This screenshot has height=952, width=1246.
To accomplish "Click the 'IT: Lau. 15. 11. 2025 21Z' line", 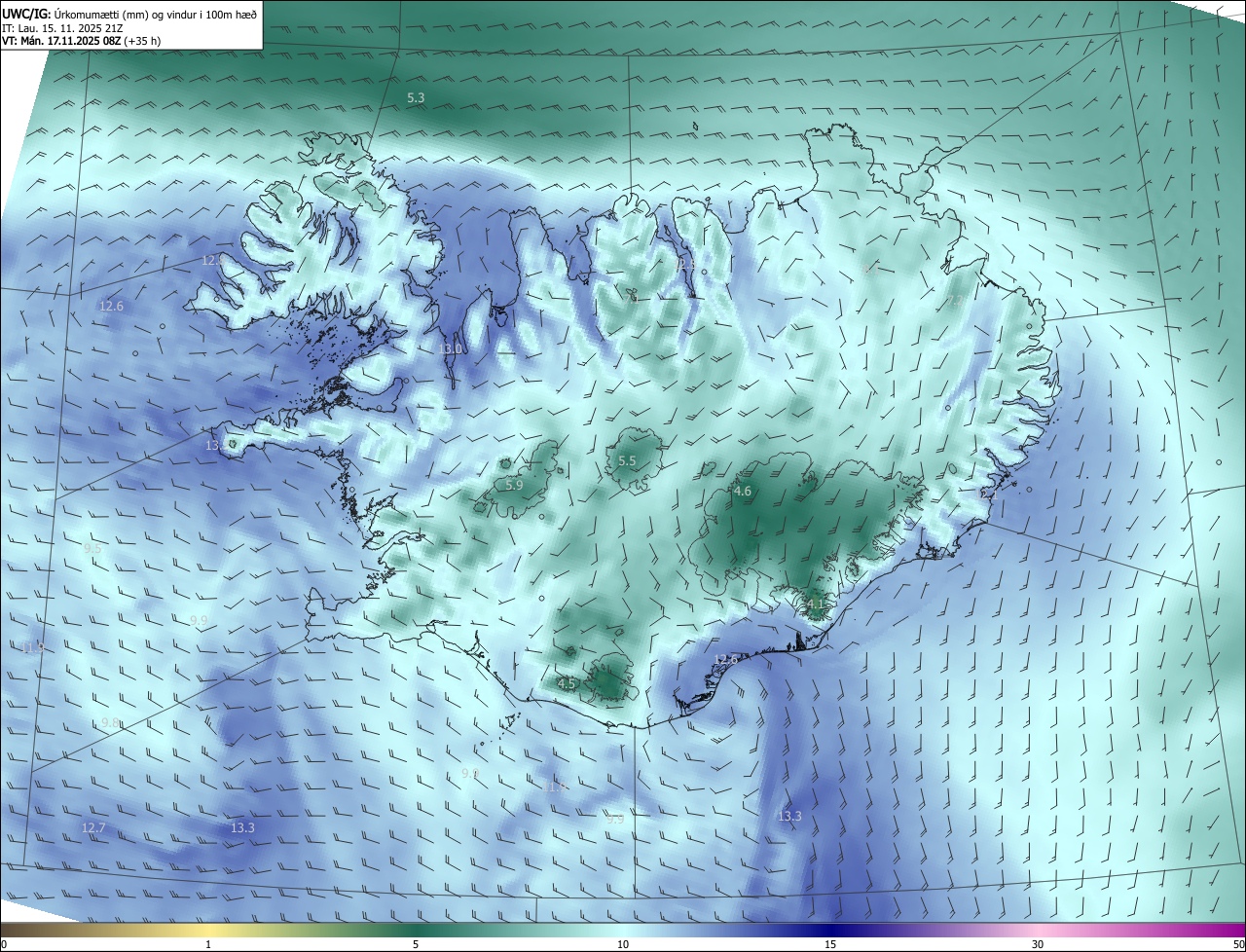I will (x=61, y=27).
